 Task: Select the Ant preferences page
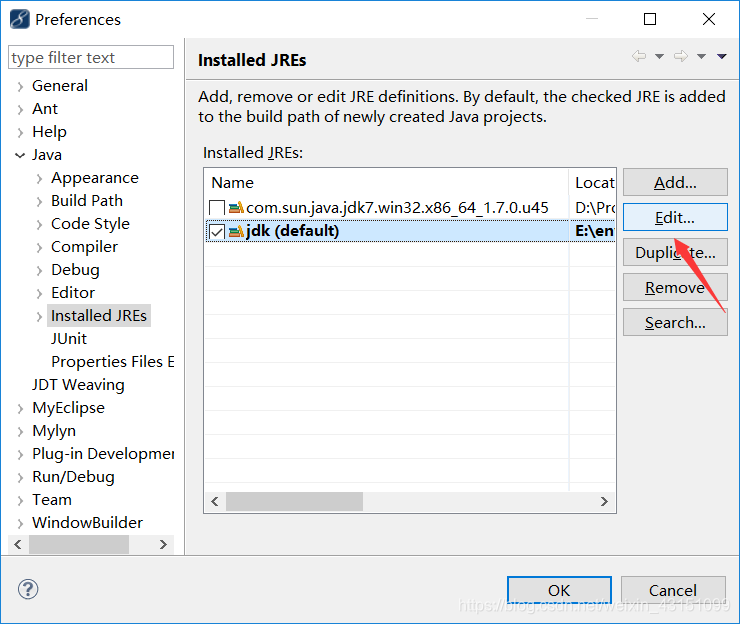pyautogui.click(x=45, y=109)
